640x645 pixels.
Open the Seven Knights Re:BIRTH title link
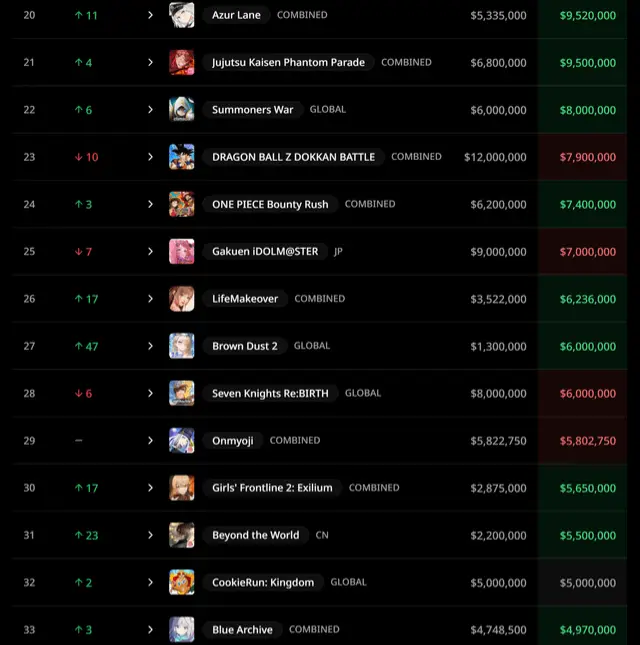pos(269,393)
